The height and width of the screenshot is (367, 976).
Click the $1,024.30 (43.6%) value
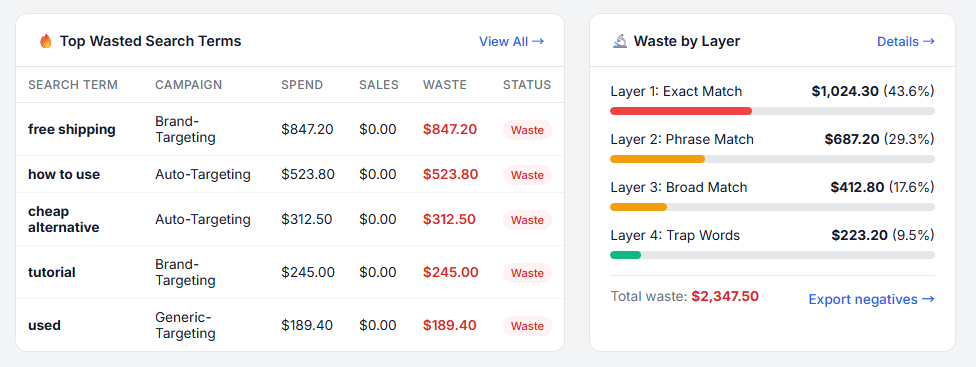(873, 91)
